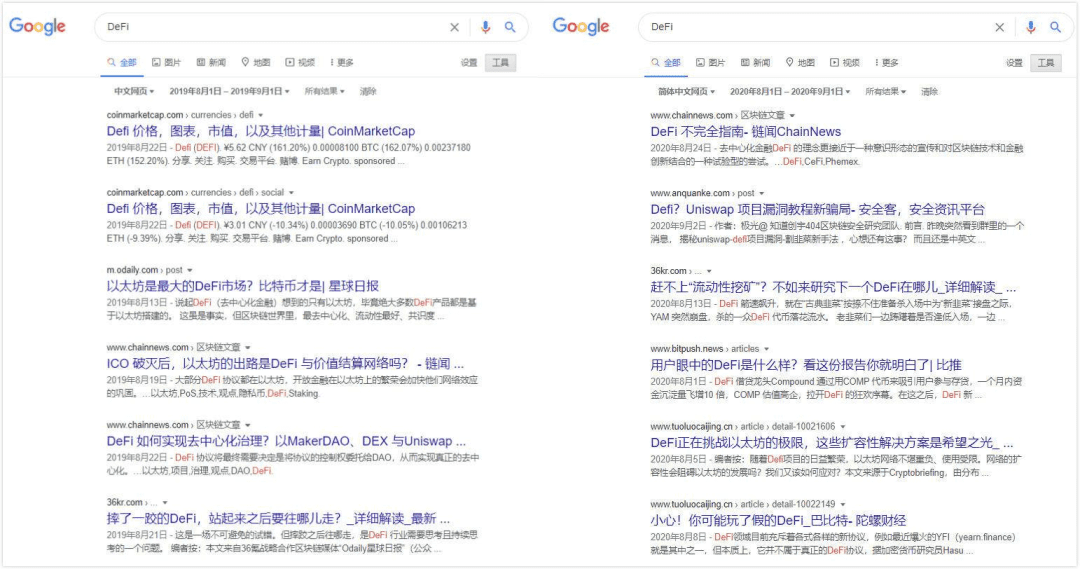Expand arrow beside tuoluocaijing.cn detail-10022149

pyautogui.click(x=842, y=505)
